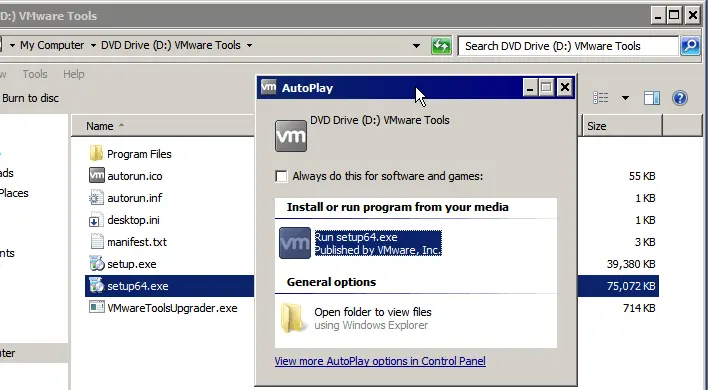Image resolution: width=708 pixels, height=390 pixels.
Task: Click the manifest.txt file icon
Action: click(97, 241)
